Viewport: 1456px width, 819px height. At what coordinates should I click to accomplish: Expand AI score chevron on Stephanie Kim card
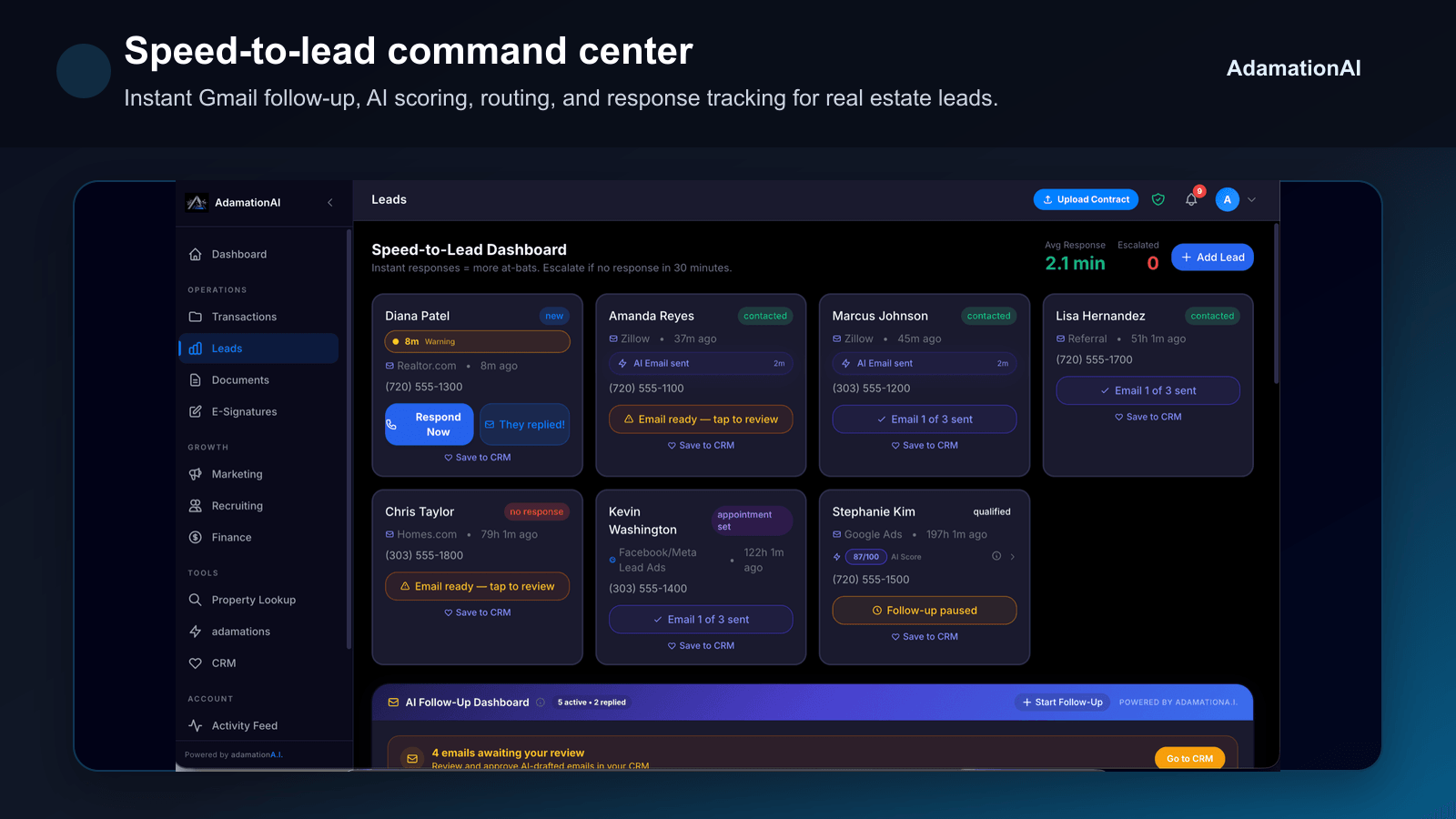point(1012,556)
